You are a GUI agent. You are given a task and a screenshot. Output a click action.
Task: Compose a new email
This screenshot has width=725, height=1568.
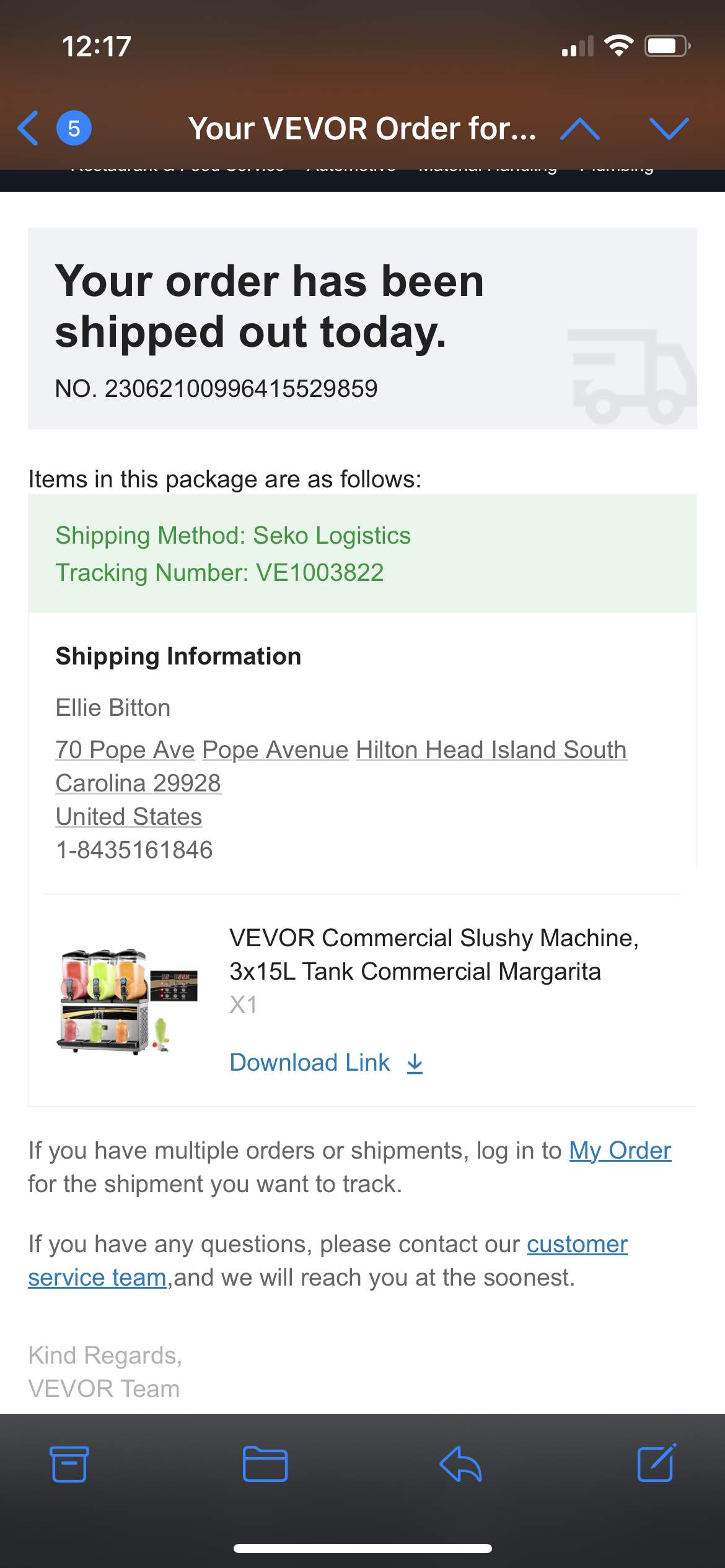pyautogui.click(x=655, y=1464)
